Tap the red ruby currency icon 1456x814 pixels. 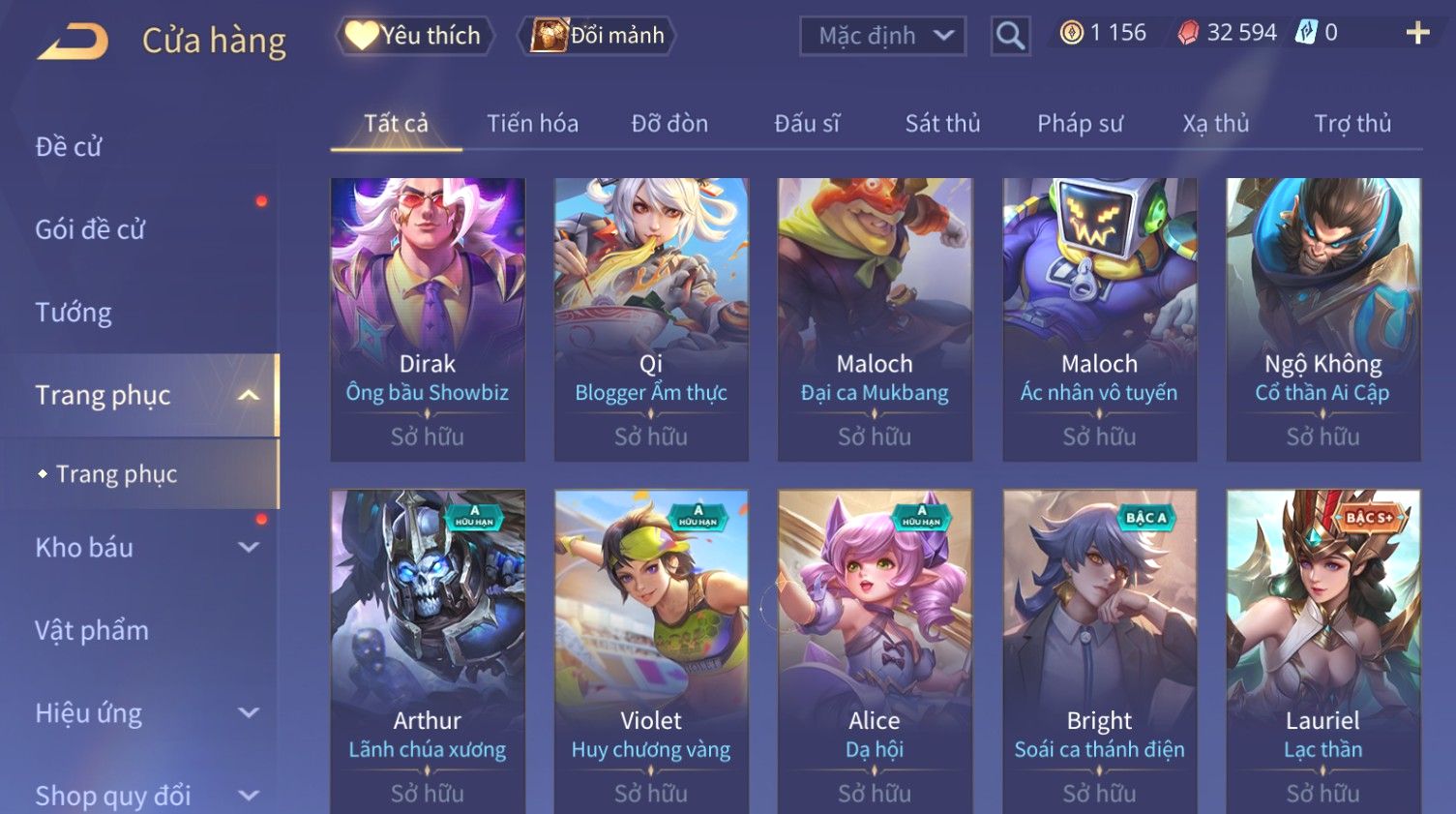(1188, 33)
